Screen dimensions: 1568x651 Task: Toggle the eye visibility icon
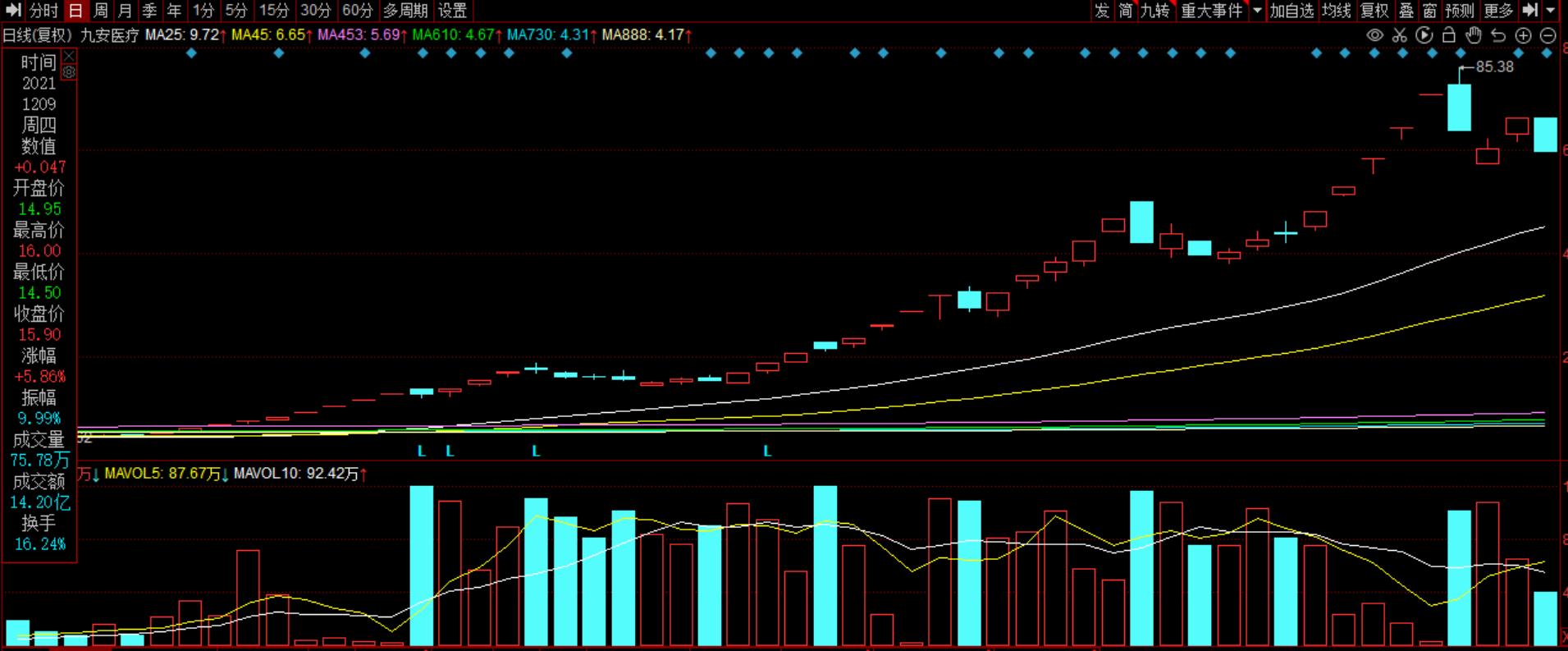[1375, 35]
